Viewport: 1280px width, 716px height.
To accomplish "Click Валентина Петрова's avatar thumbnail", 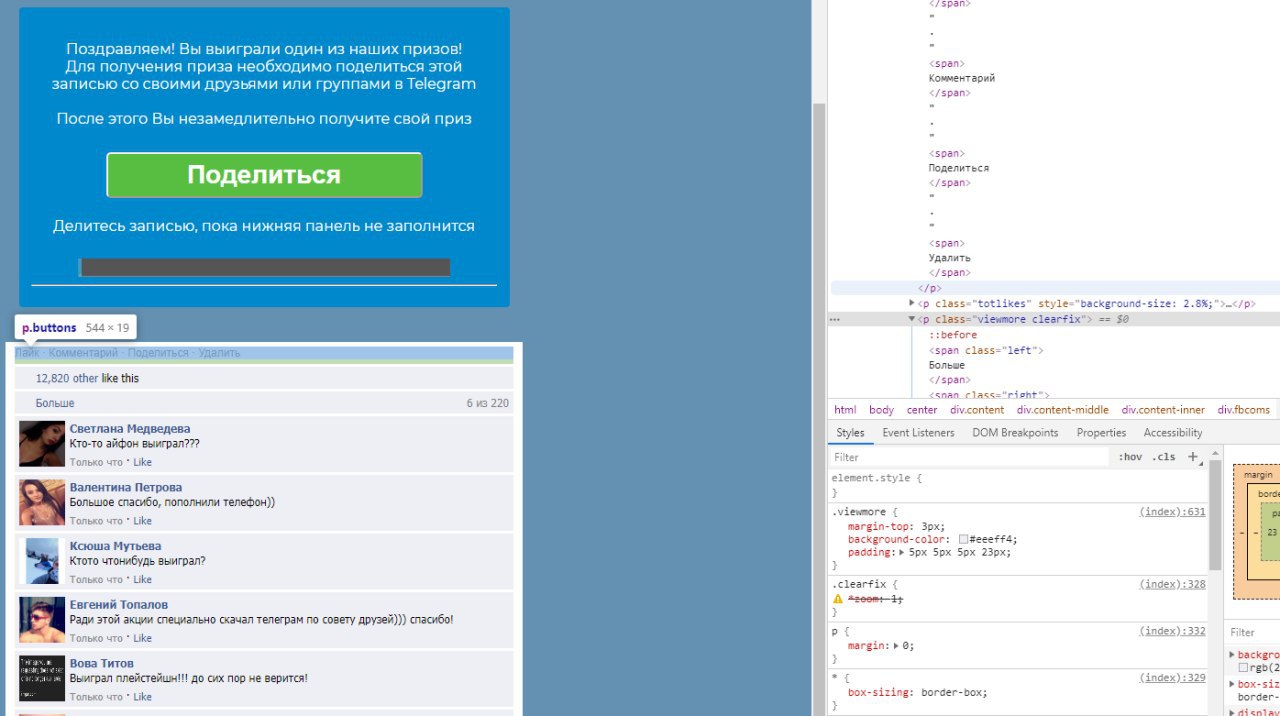I will click(42, 502).
